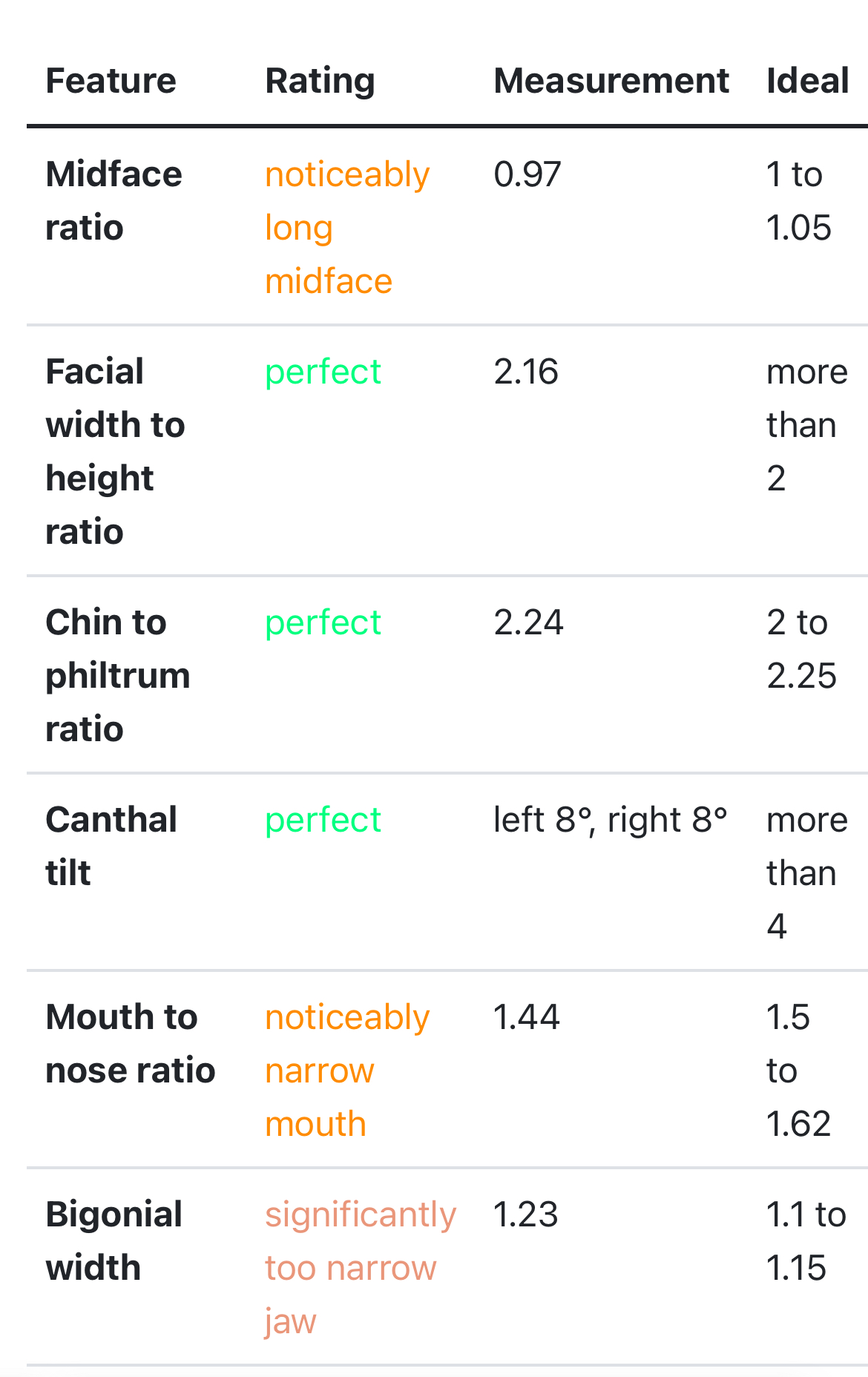Screen dimensions: 868x1377
Task: Click the Measurement column header
Action: click(611, 81)
